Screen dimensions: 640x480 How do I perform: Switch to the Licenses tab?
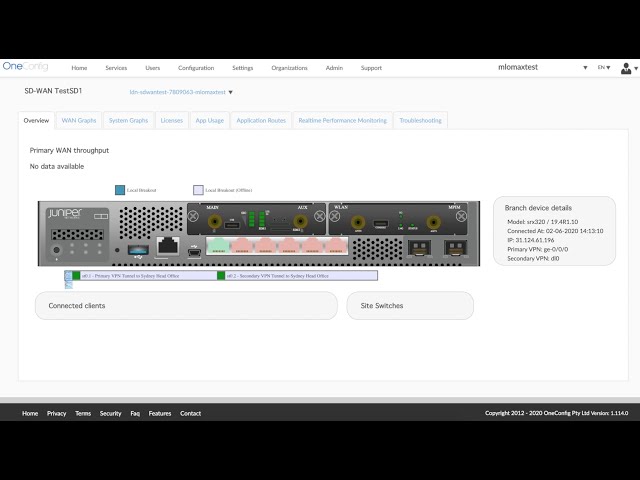click(x=171, y=120)
